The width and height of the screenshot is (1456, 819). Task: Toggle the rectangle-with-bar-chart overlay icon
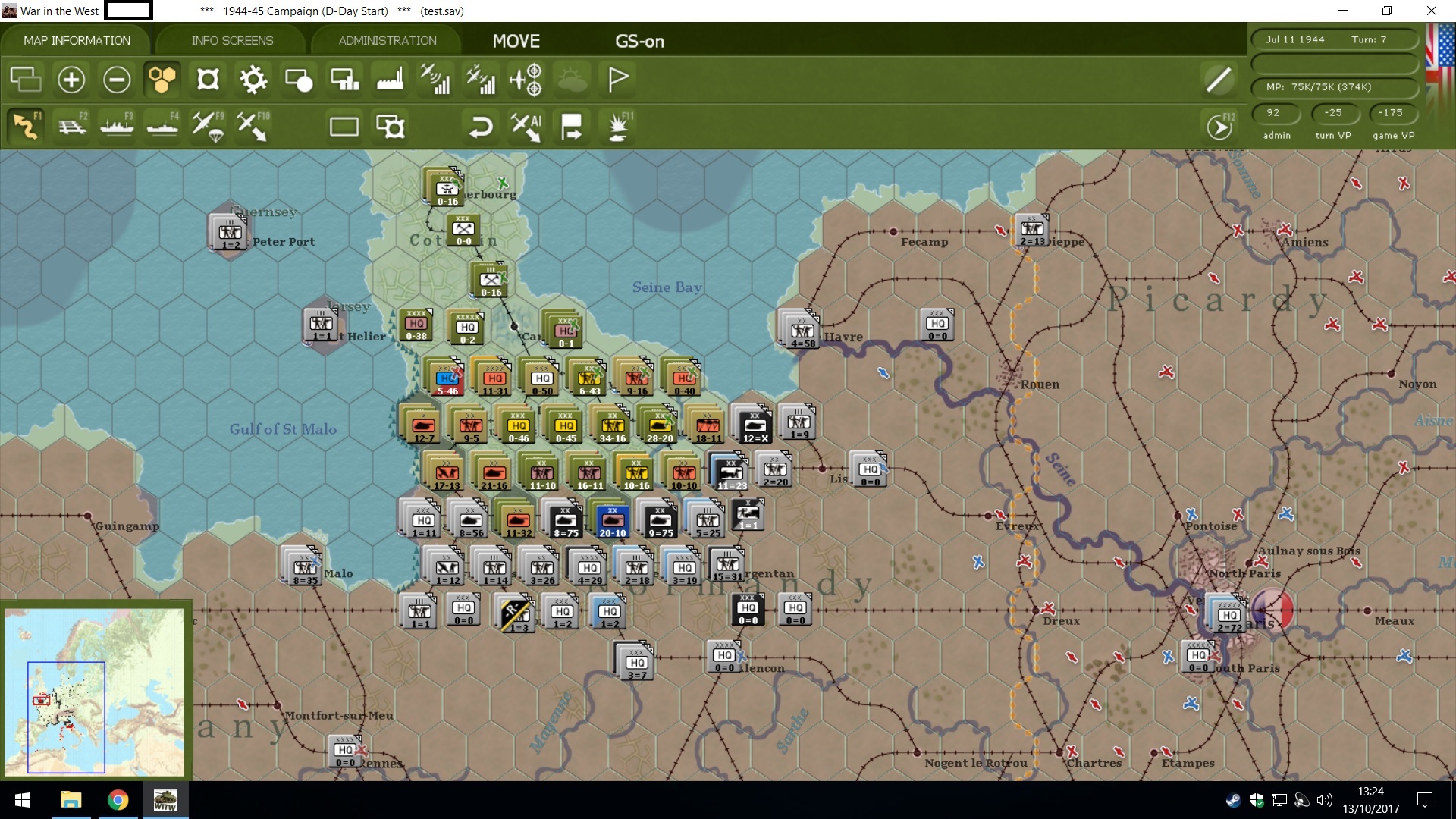click(344, 79)
